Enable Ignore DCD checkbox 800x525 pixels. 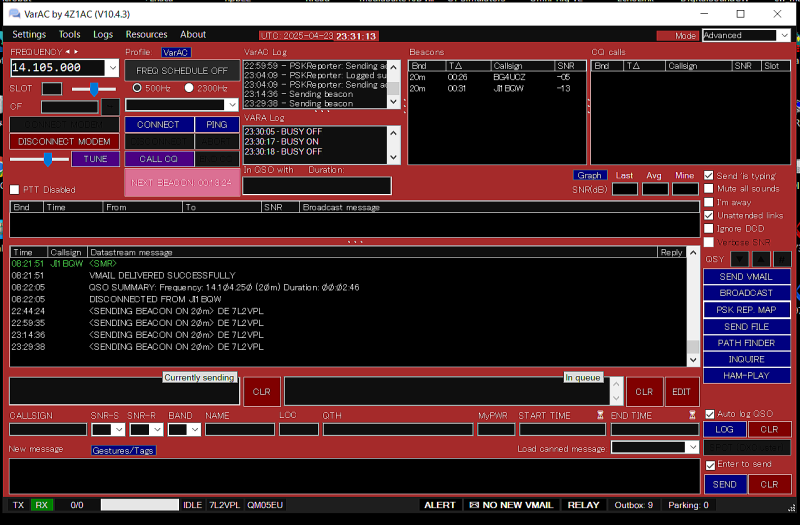coord(709,229)
